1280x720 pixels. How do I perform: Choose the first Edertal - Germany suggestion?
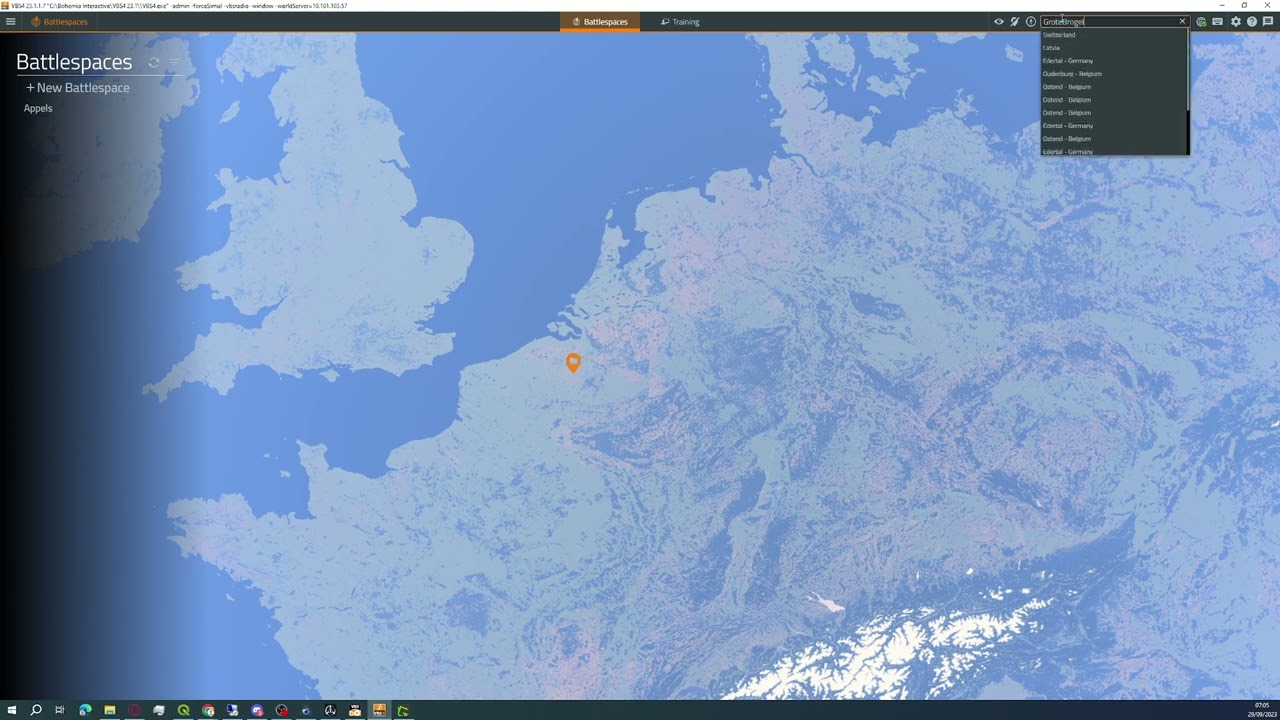tap(1114, 61)
